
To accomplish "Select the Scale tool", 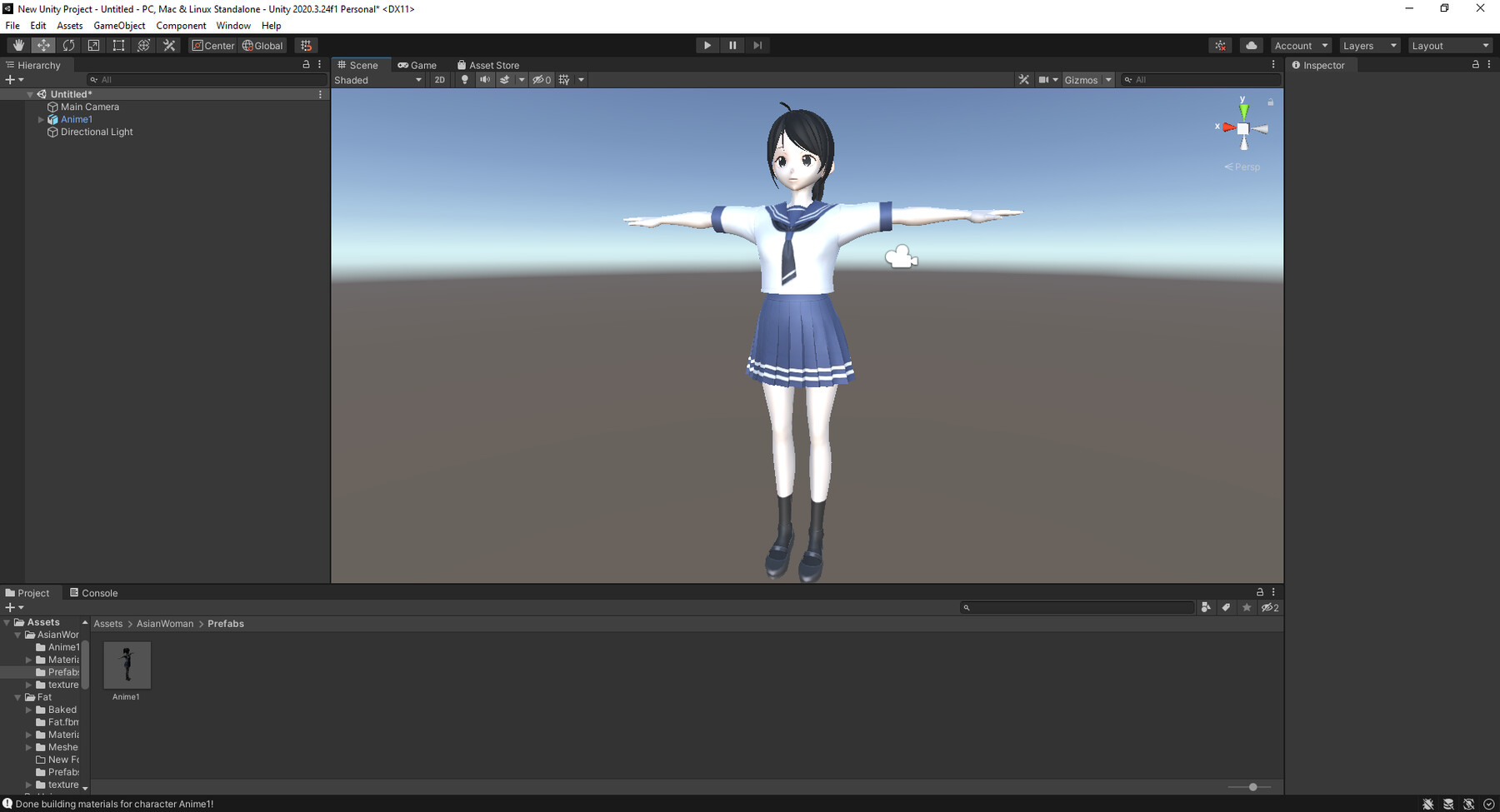I will click(x=93, y=45).
